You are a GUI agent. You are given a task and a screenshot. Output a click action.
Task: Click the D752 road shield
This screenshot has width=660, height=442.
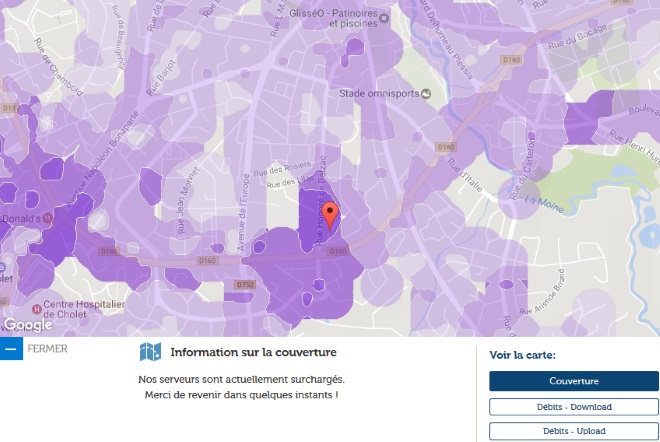pos(245,284)
